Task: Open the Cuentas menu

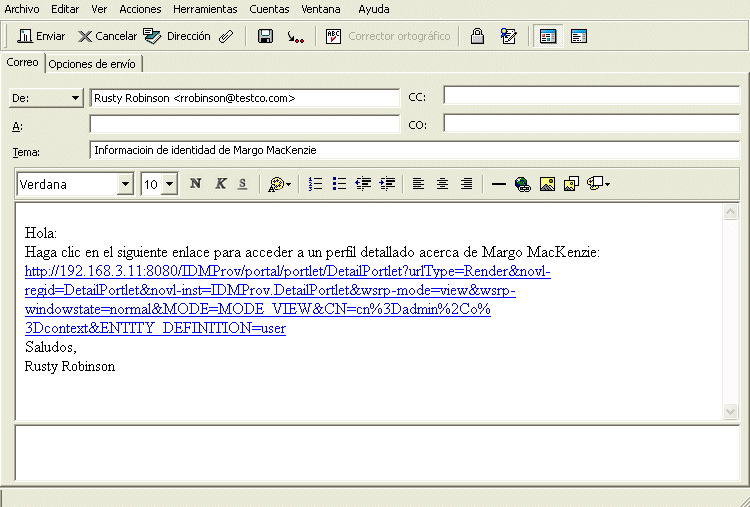Action: click(269, 9)
